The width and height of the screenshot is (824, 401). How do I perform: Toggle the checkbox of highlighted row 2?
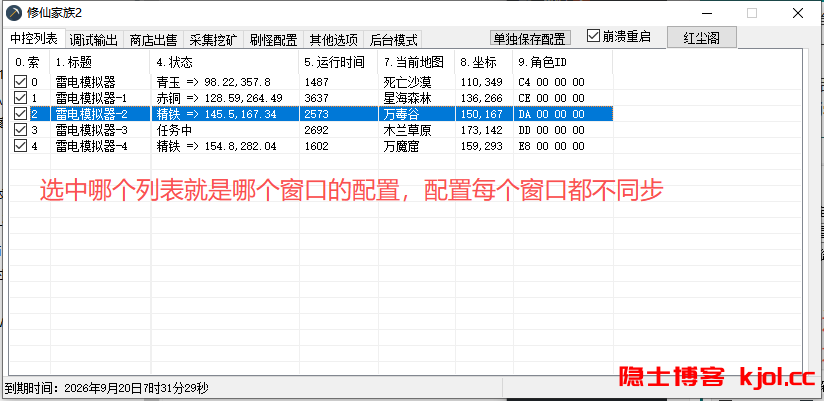coord(20,114)
